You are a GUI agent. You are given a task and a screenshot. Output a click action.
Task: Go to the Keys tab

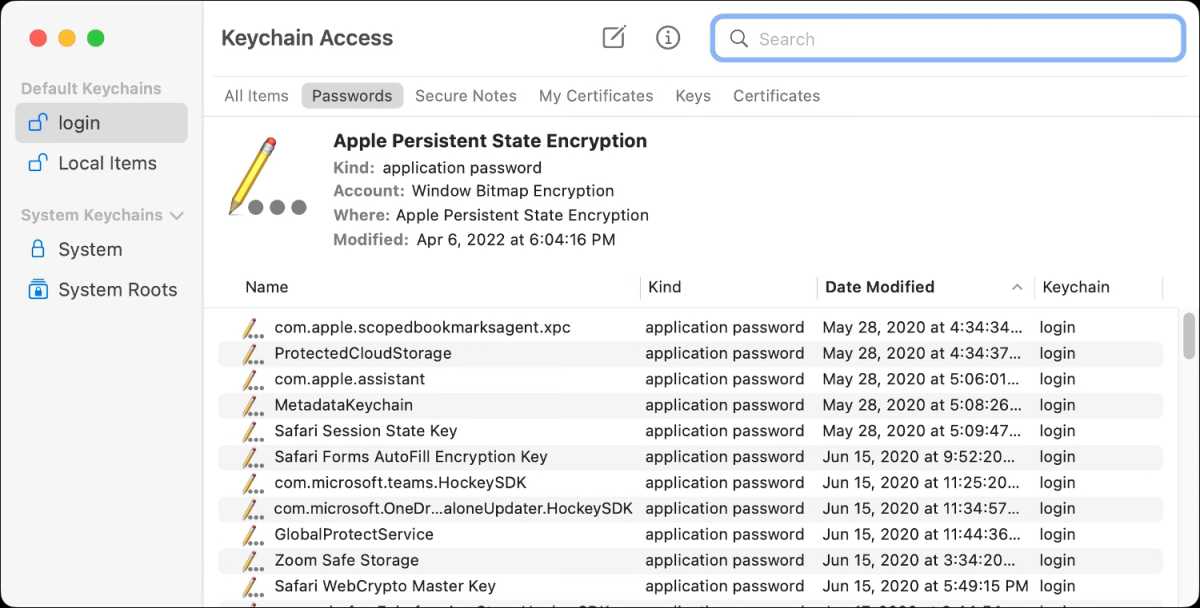(x=693, y=96)
